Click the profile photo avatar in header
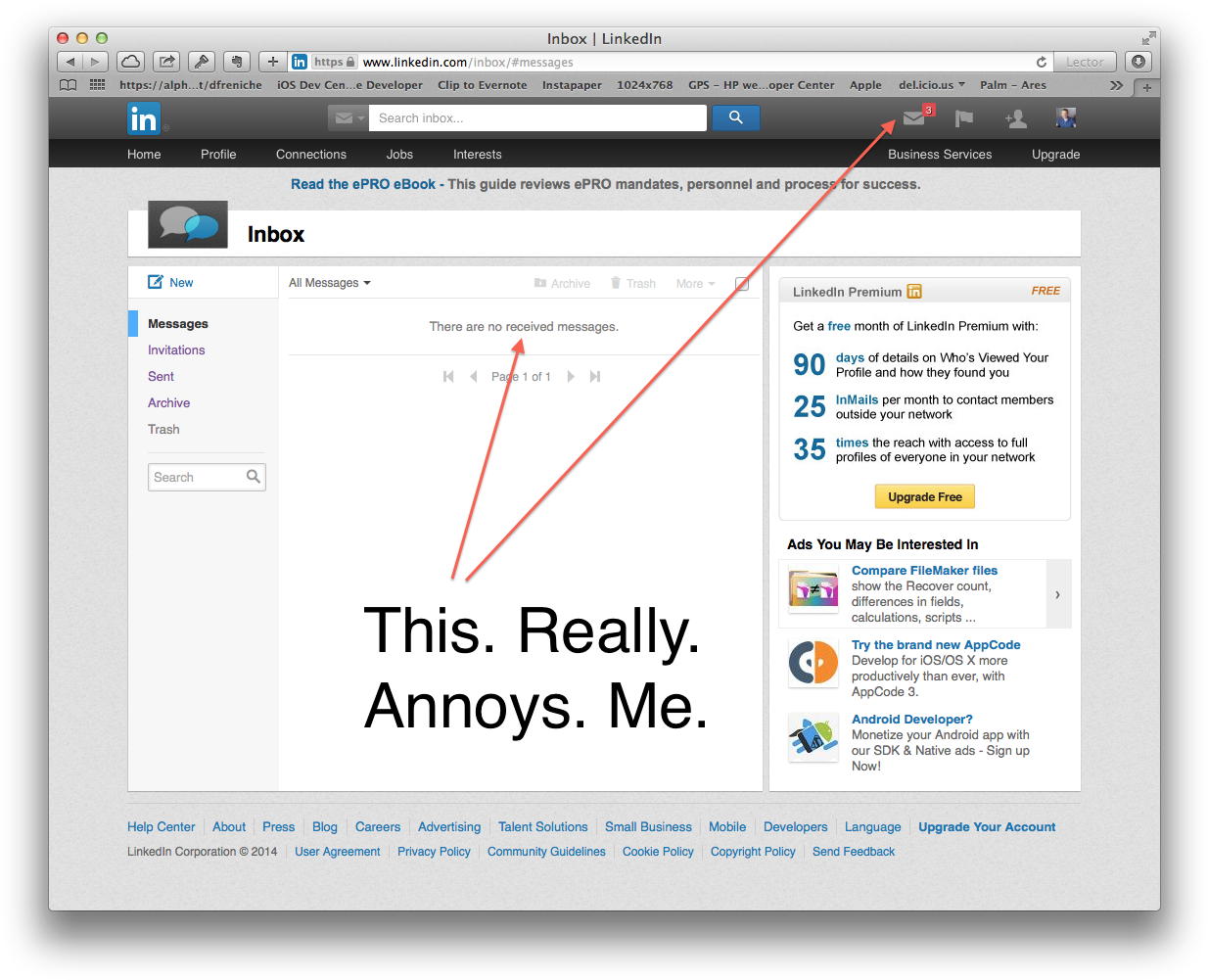This screenshot has width=1208, height=980. click(x=1066, y=118)
